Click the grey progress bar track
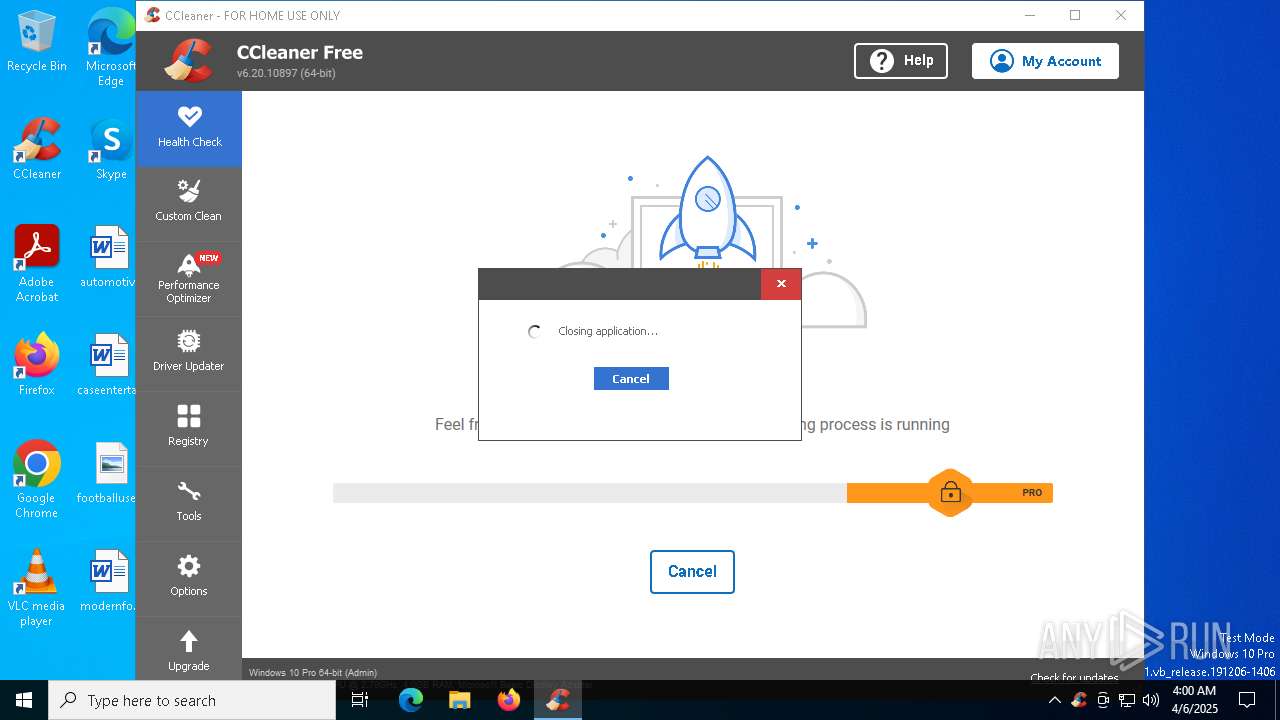Screen dimensions: 1280x720 click(x=590, y=493)
